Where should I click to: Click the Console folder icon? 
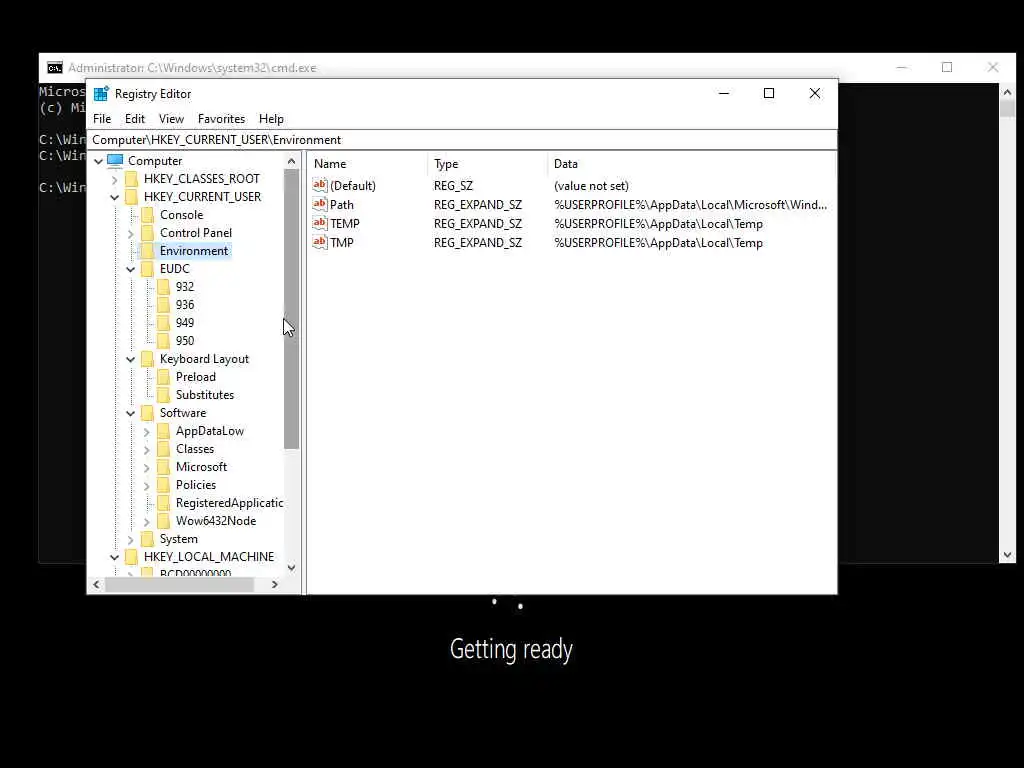point(148,215)
